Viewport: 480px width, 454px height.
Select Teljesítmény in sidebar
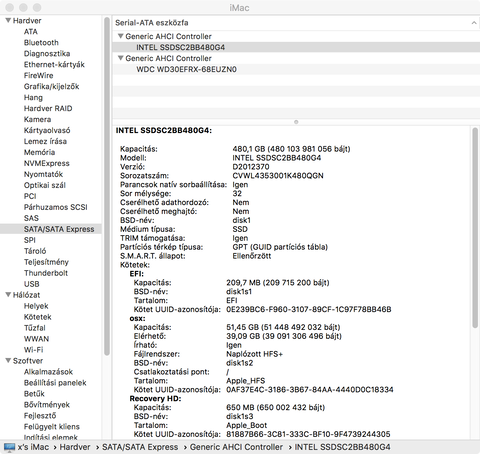click(46, 262)
